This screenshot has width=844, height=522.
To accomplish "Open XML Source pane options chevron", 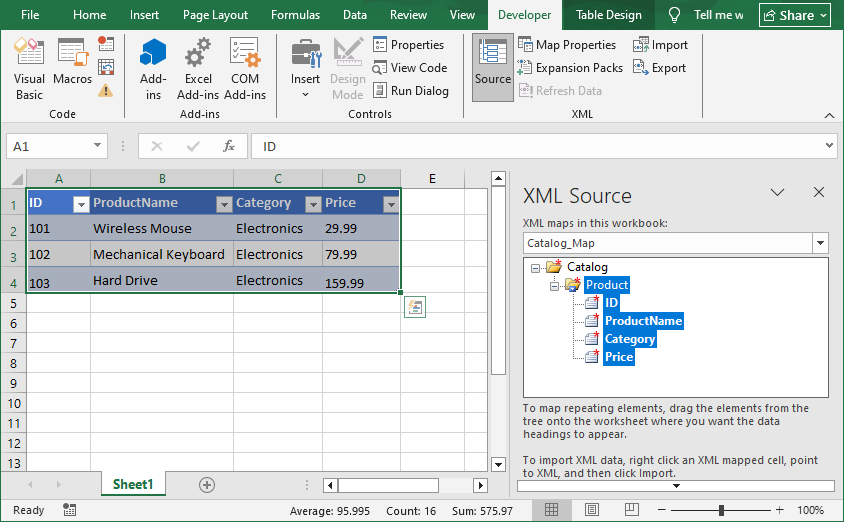I will [x=777, y=192].
